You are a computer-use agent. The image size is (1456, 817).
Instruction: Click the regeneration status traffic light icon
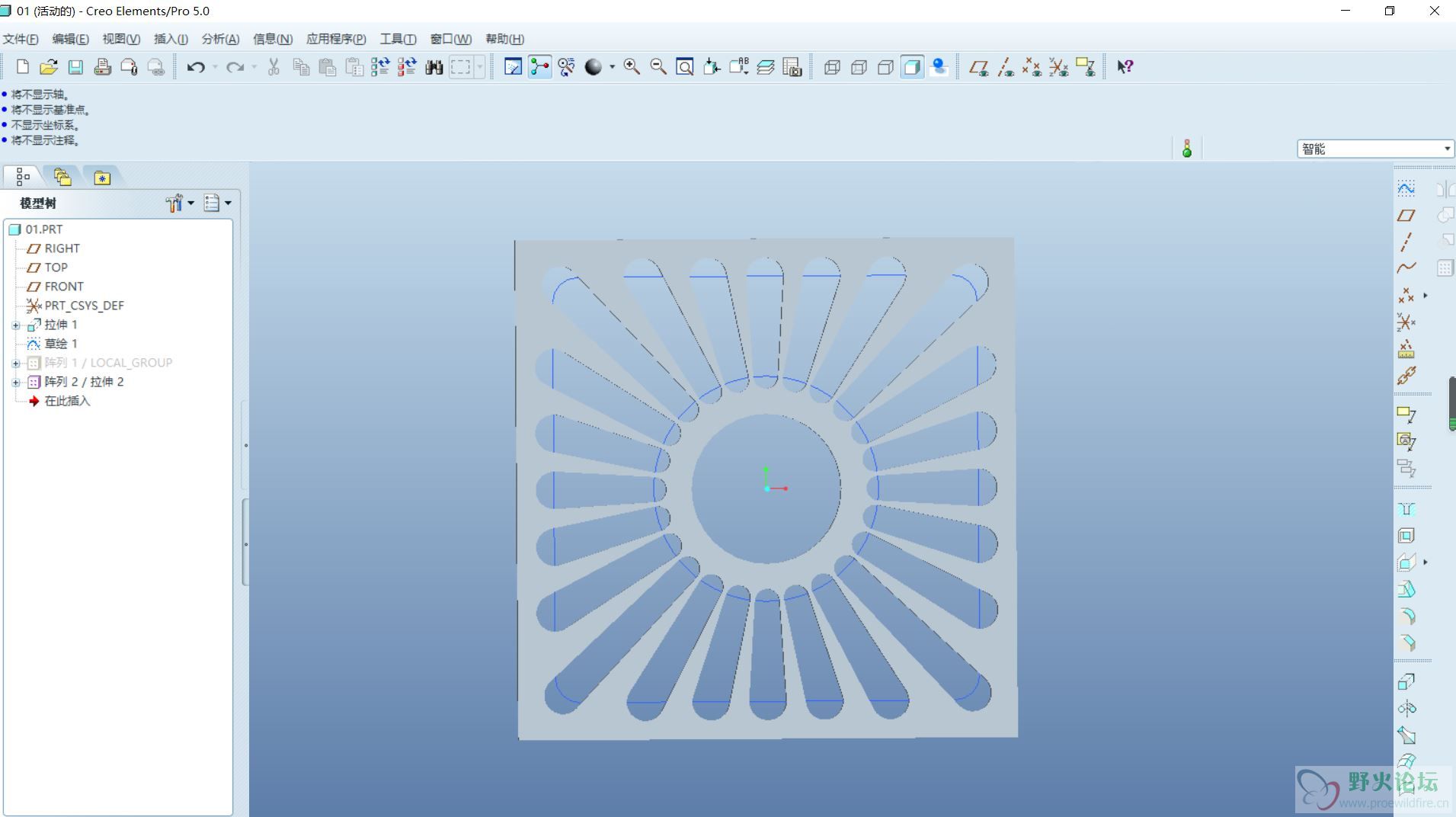1186,148
